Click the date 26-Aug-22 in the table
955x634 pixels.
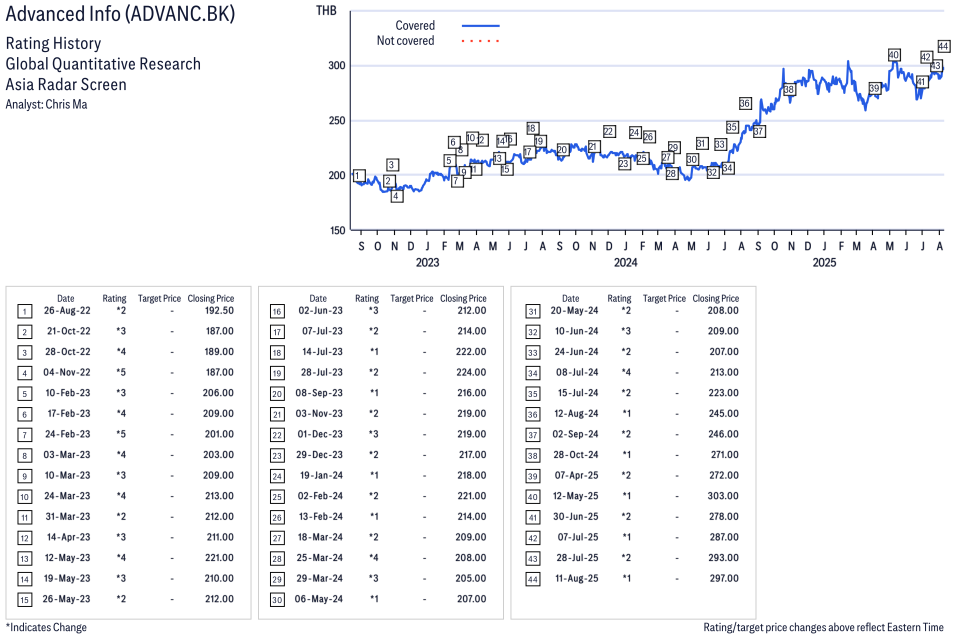click(x=67, y=311)
